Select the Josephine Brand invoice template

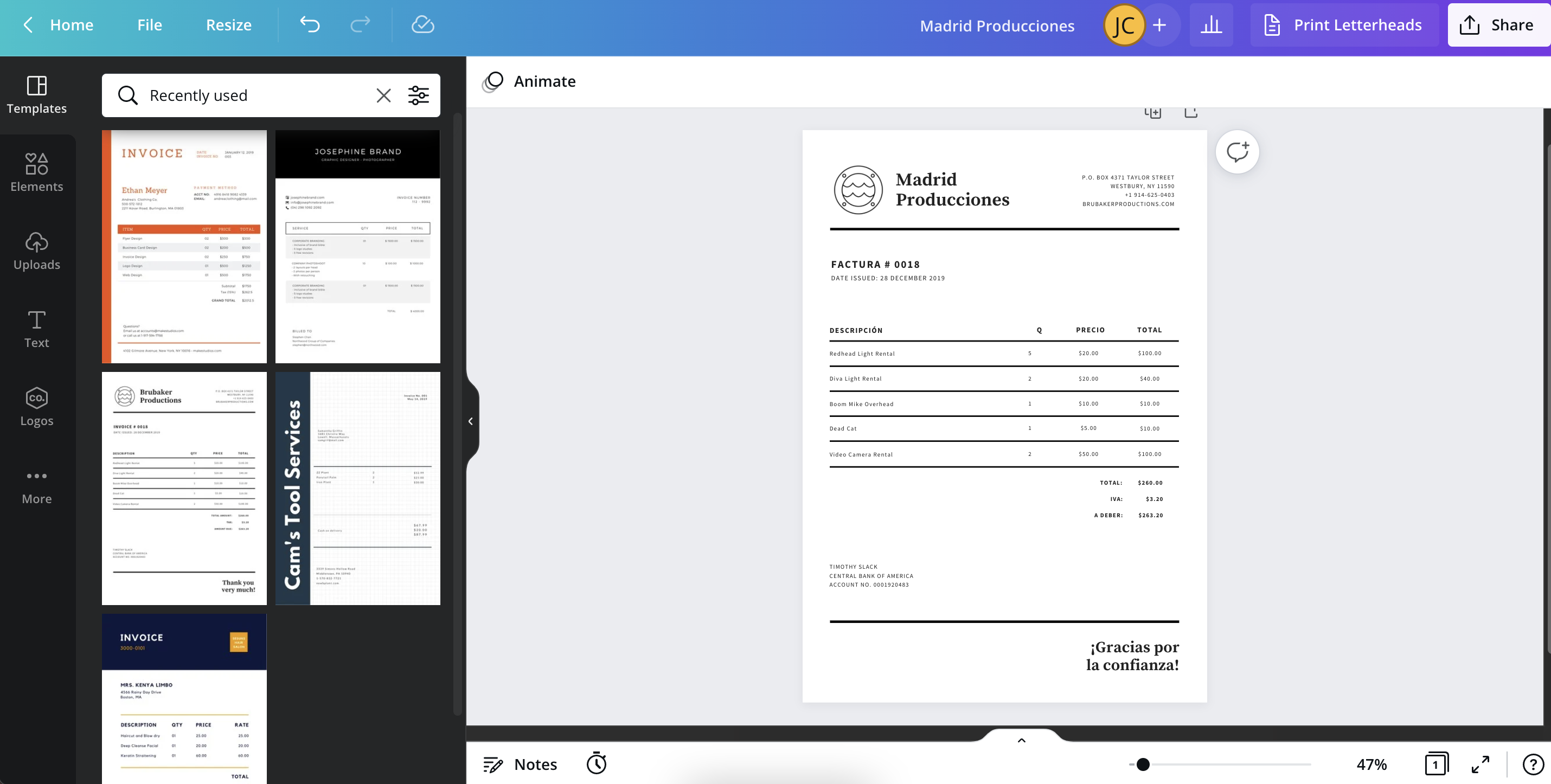coord(357,246)
